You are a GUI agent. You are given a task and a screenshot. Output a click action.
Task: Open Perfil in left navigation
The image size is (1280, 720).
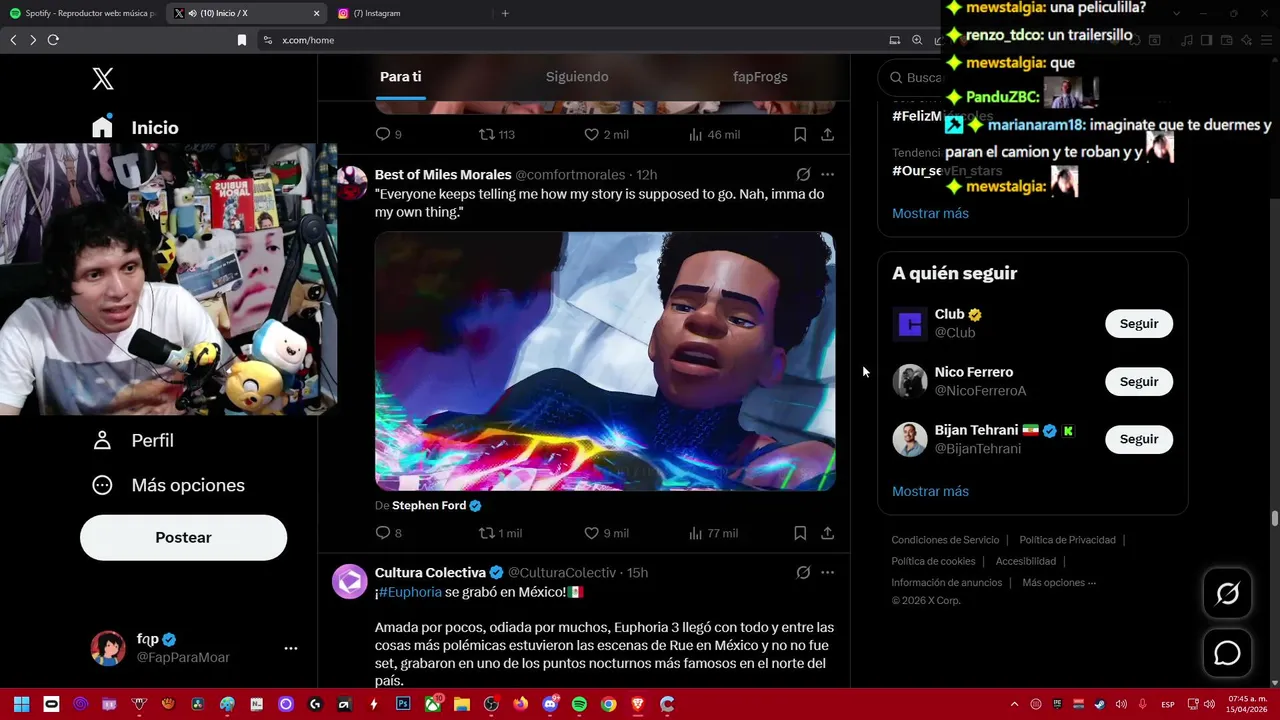(132, 441)
